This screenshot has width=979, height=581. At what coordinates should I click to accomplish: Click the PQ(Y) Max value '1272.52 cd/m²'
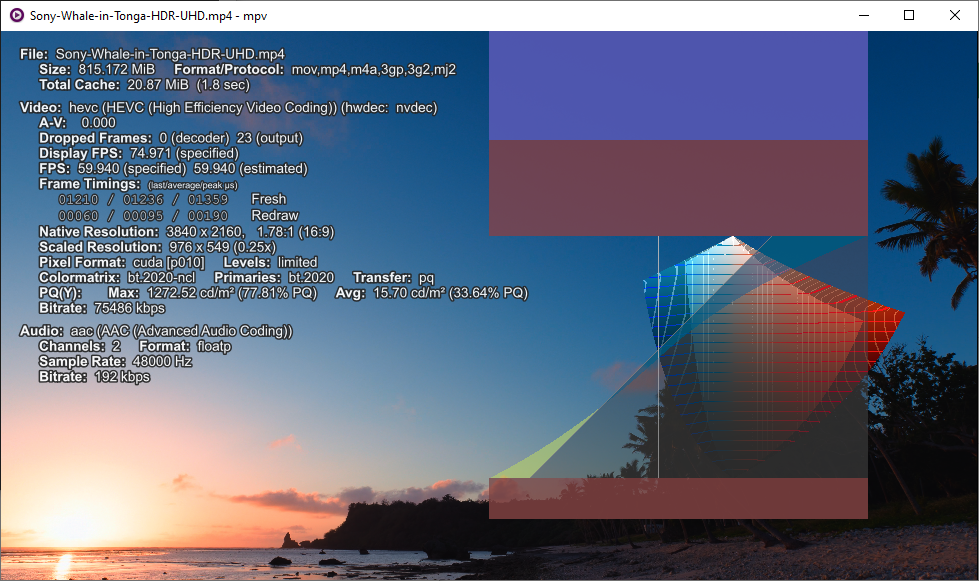(190, 293)
